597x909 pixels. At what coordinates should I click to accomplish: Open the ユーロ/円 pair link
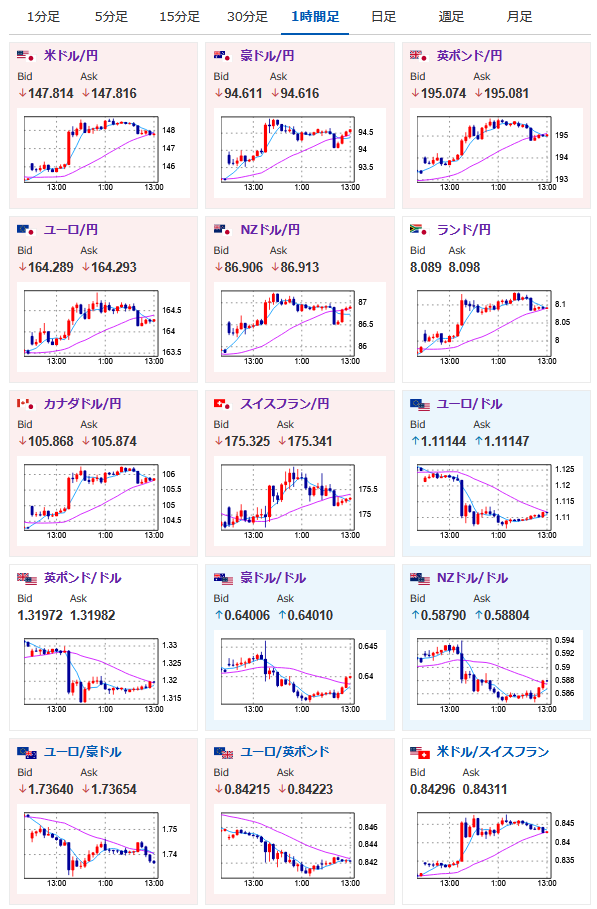(71, 230)
